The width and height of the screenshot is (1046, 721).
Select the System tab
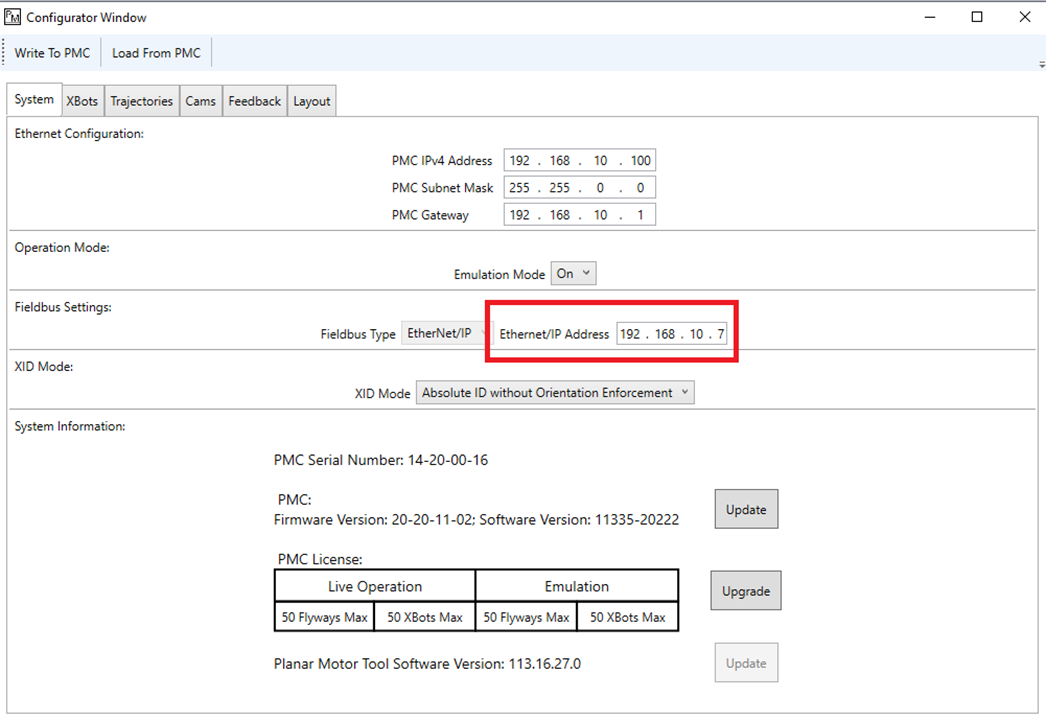34,100
